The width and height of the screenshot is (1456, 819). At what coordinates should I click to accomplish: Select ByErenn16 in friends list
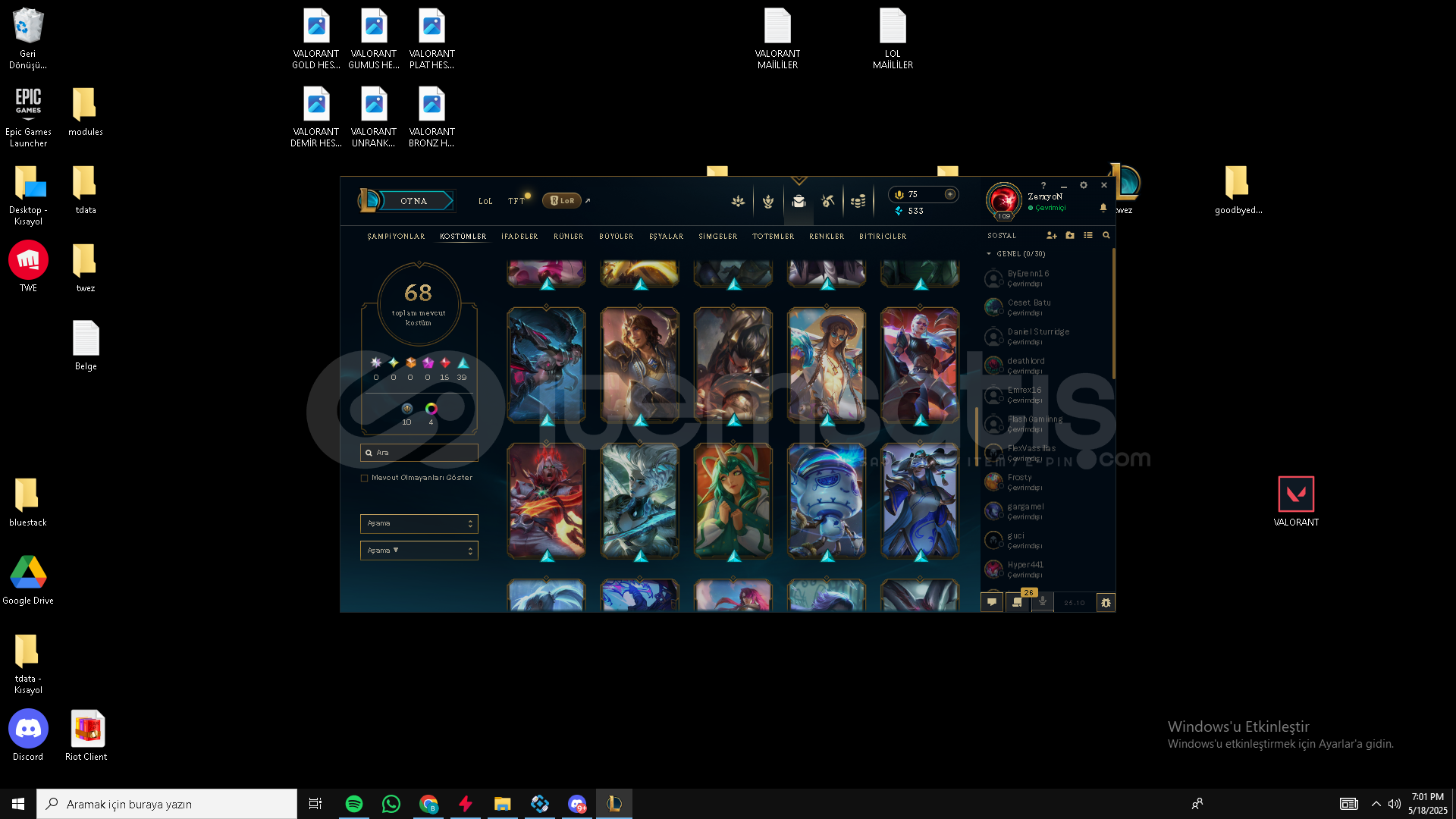1046,278
